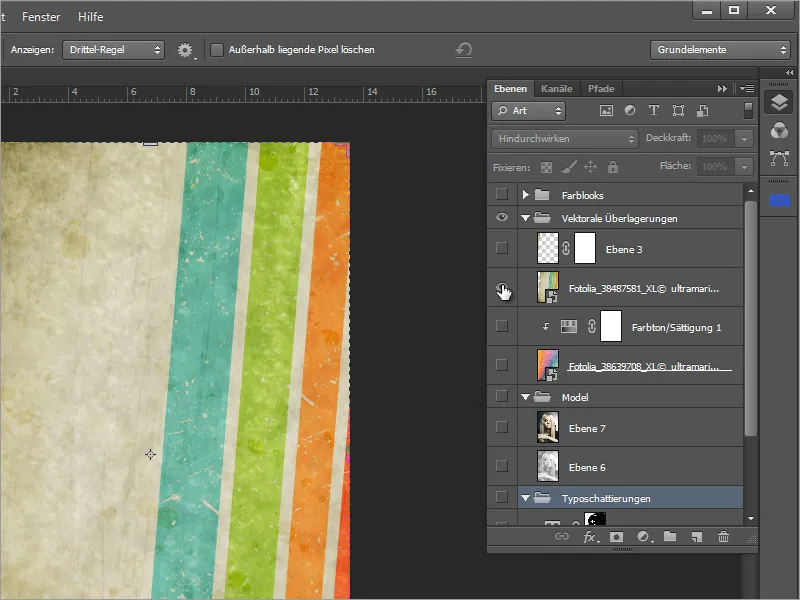Show the Fotolia_38639708_XL layer
The image size is (800, 600).
click(502, 365)
